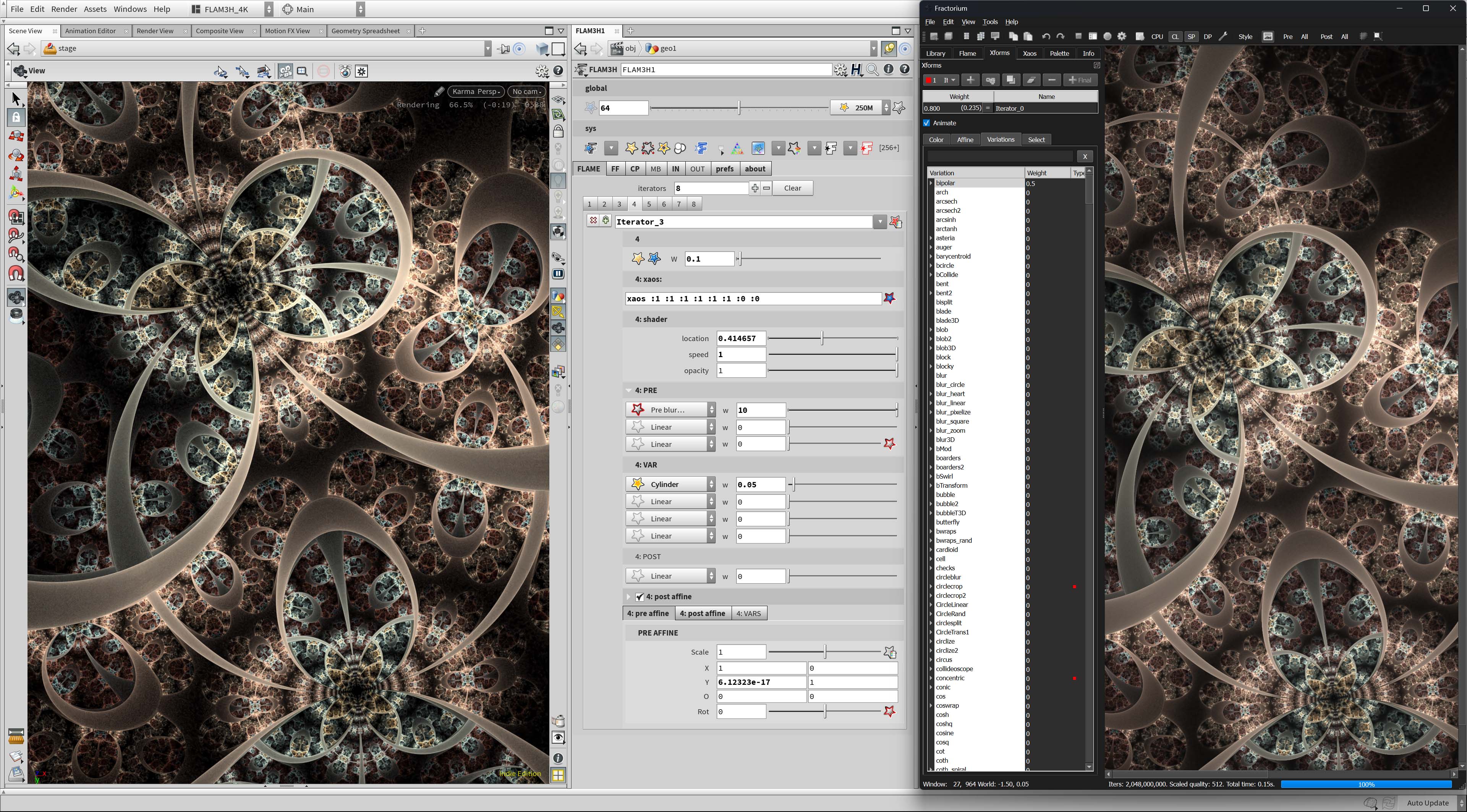1467x812 pixels.
Task: Enable the Animate checkbox in Xforms panel
Action: (927, 123)
